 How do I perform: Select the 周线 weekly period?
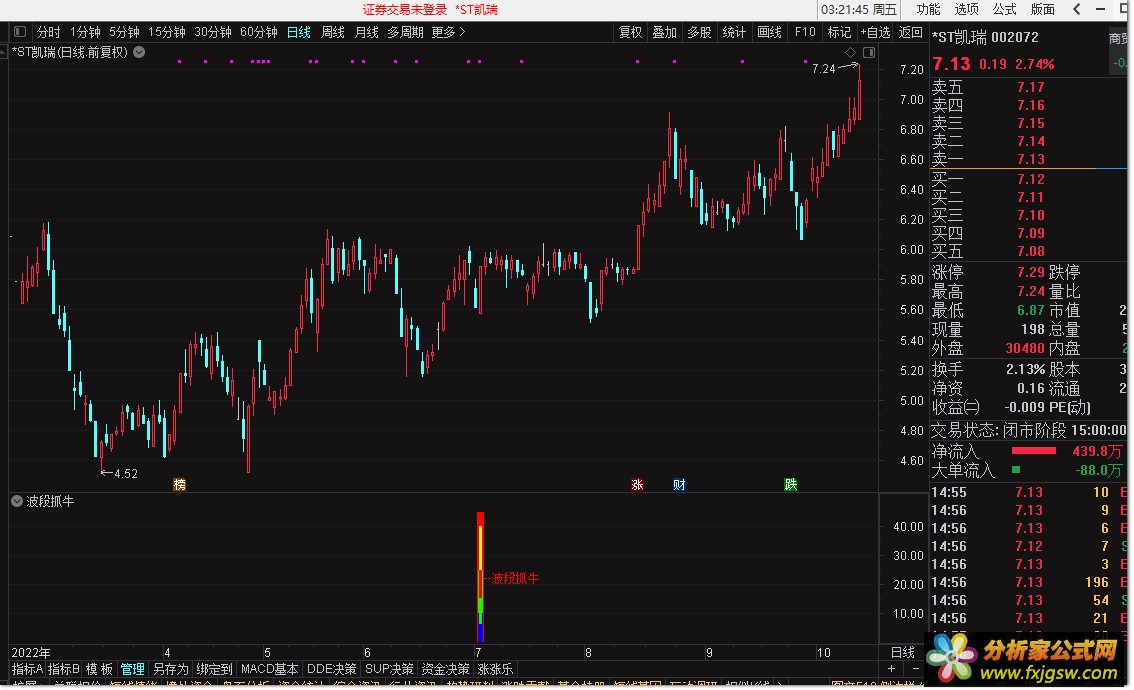(333, 32)
